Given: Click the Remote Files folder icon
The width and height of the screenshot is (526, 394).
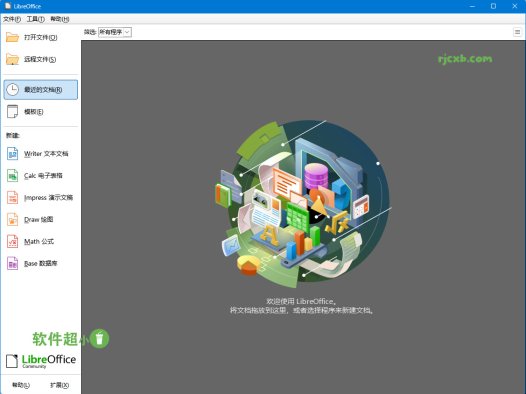Looking at the screenshot, I should 12,59.
